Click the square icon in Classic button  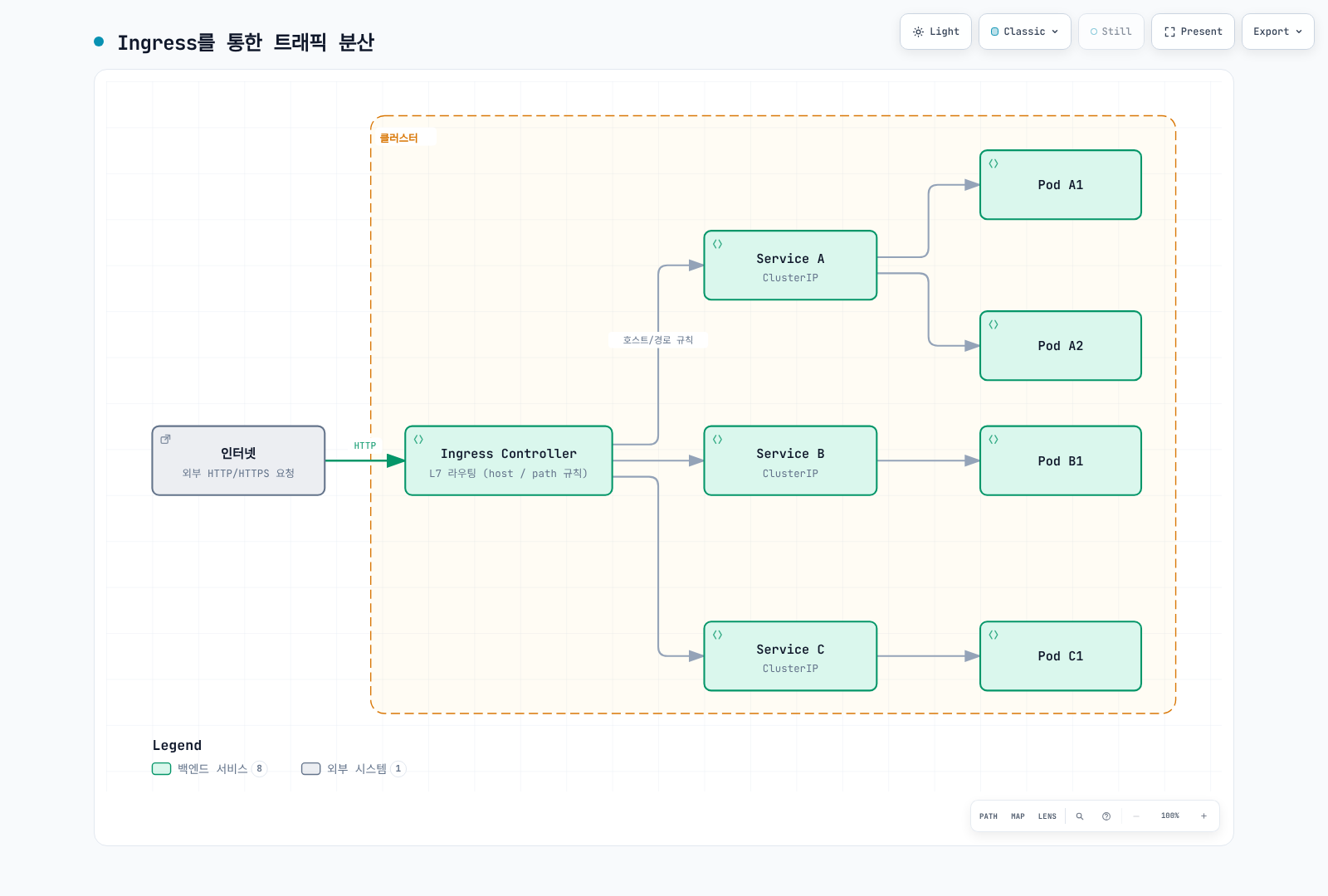pyautogui.click(x=995, y=32)
